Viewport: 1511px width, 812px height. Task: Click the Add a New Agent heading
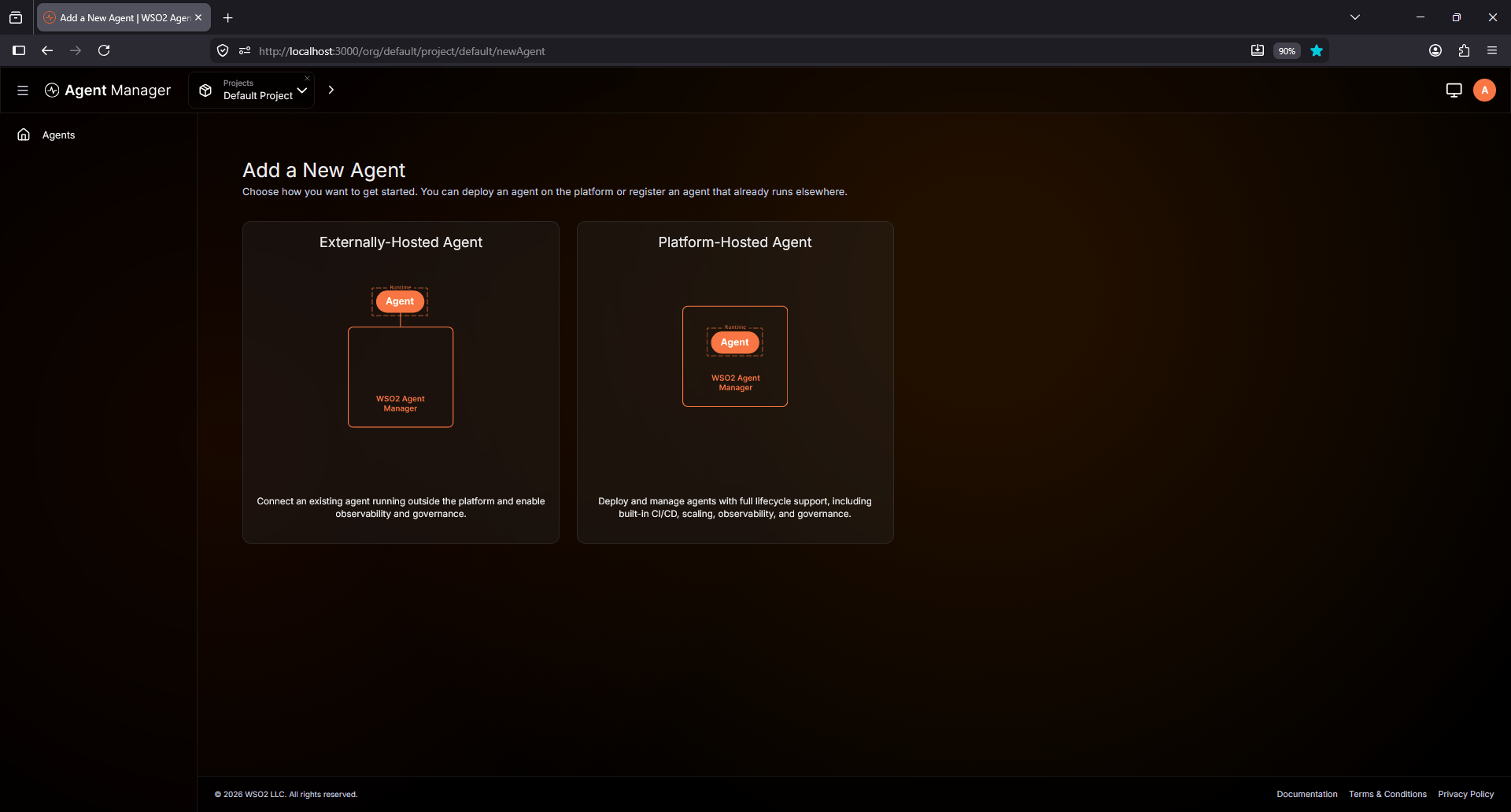(x=323, y=170)
